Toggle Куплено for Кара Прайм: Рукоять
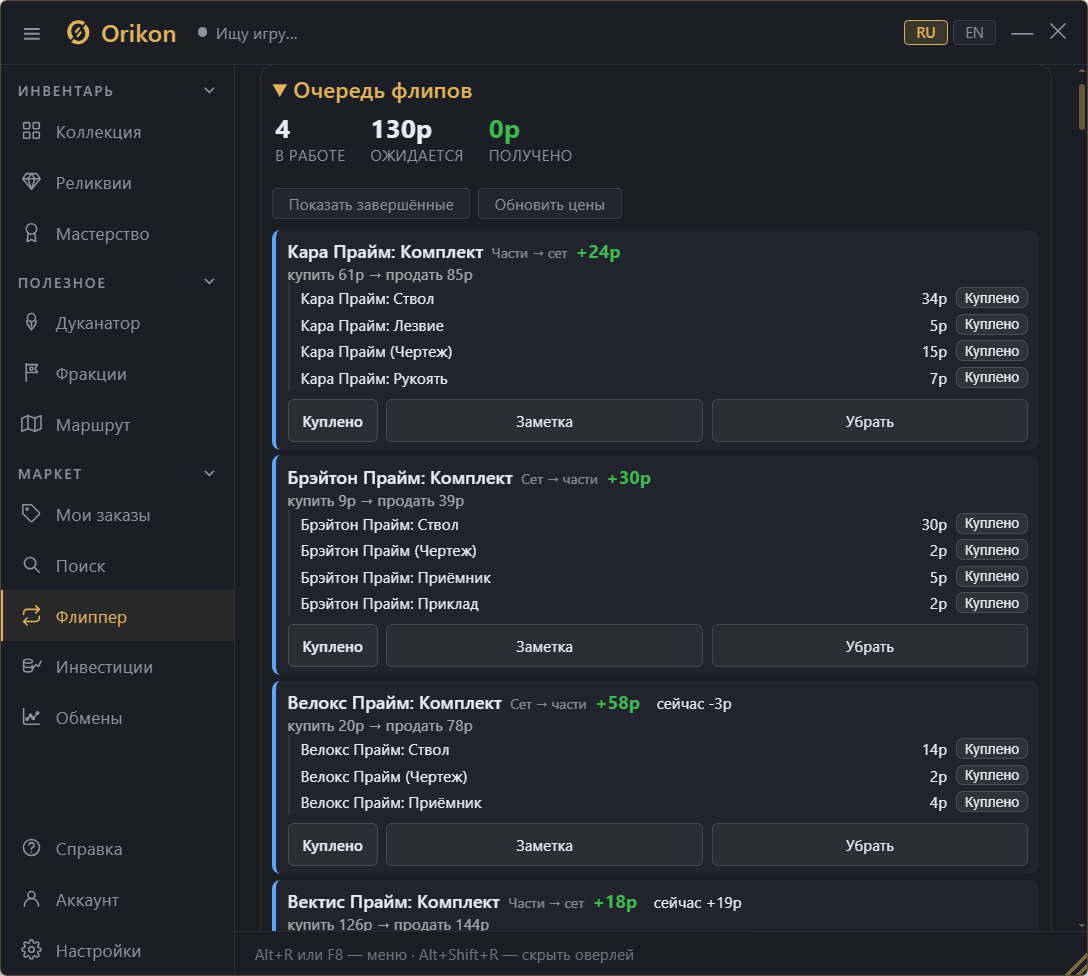The height and width of the screenshot is (976, 1088). pos(992,377)
